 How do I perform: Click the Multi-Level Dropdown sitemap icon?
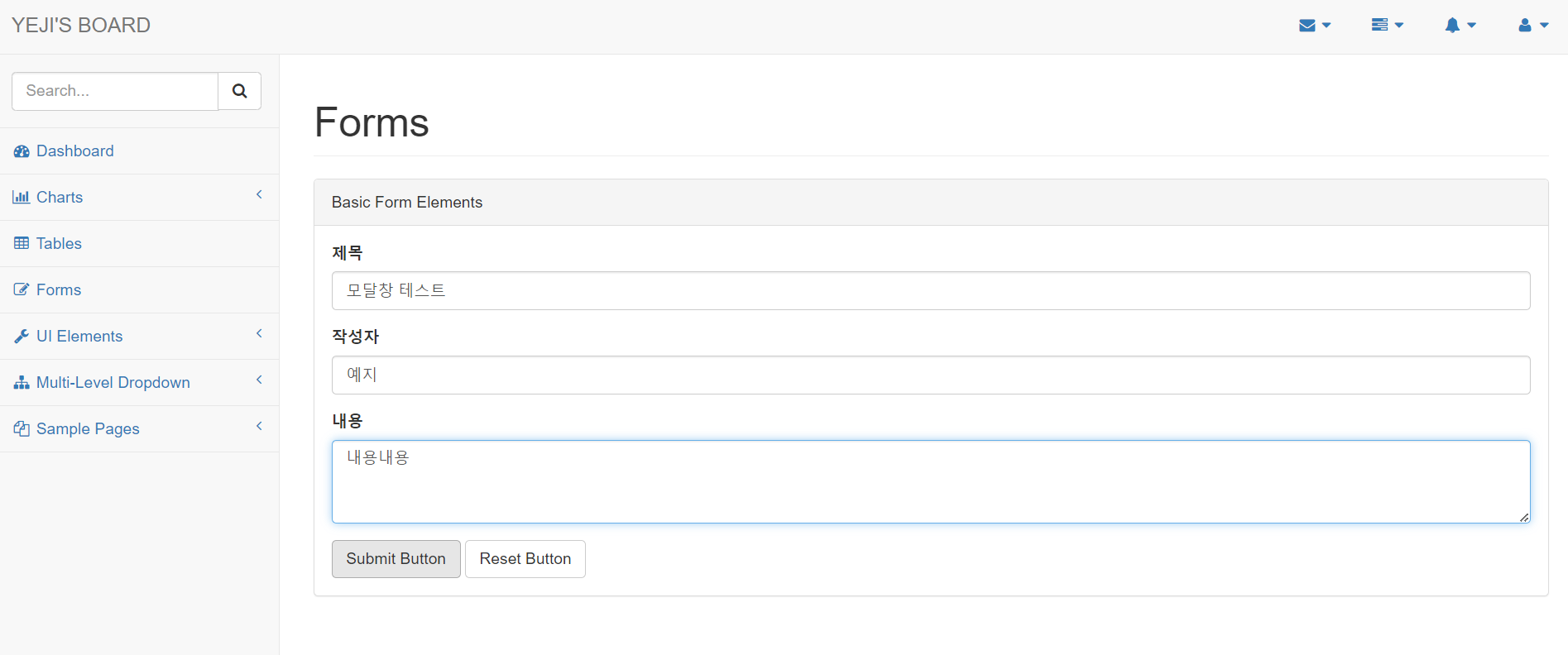point(22,383)
